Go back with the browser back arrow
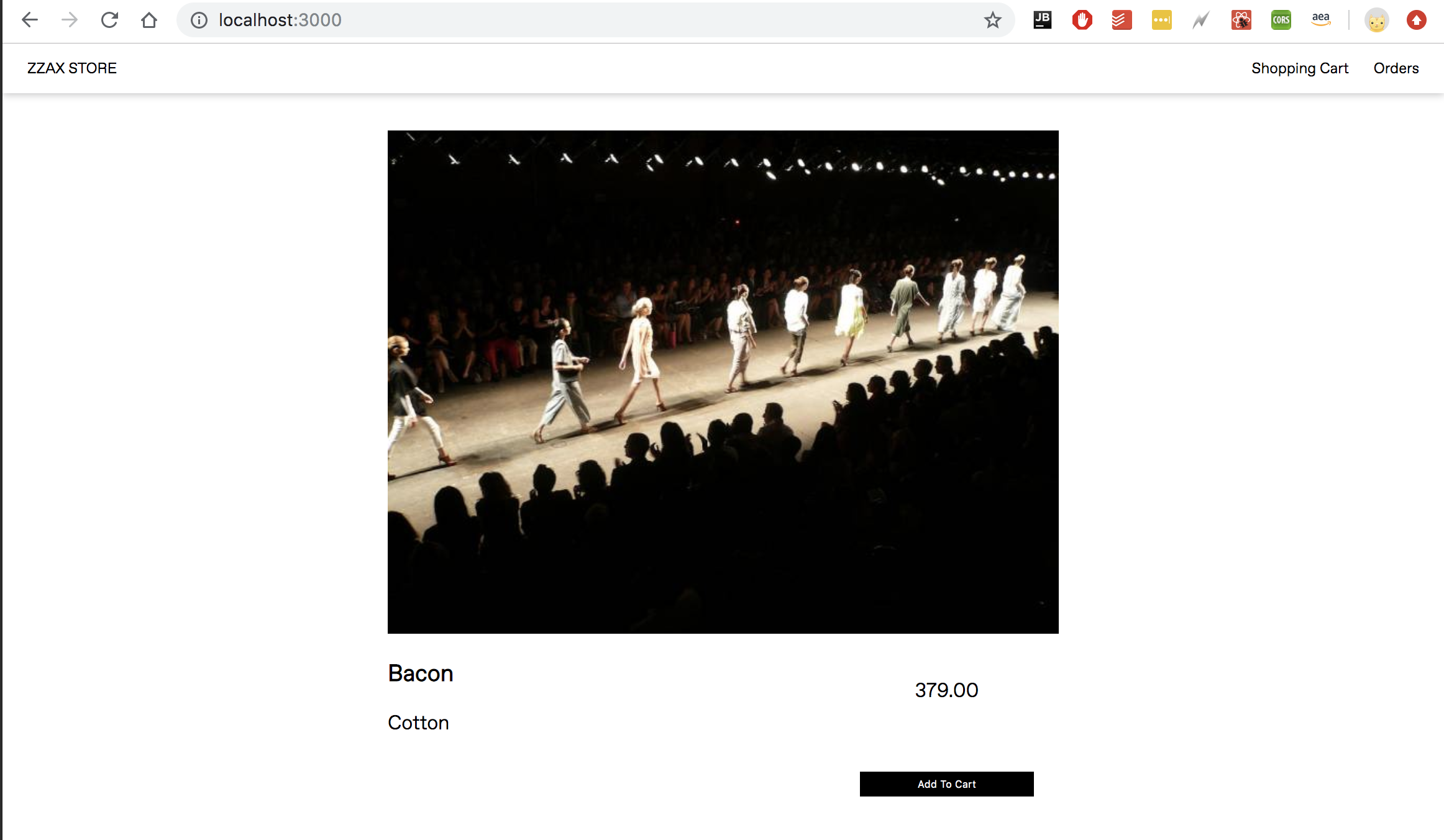Screen dimensions: 1444x840 tap(30, 20)
